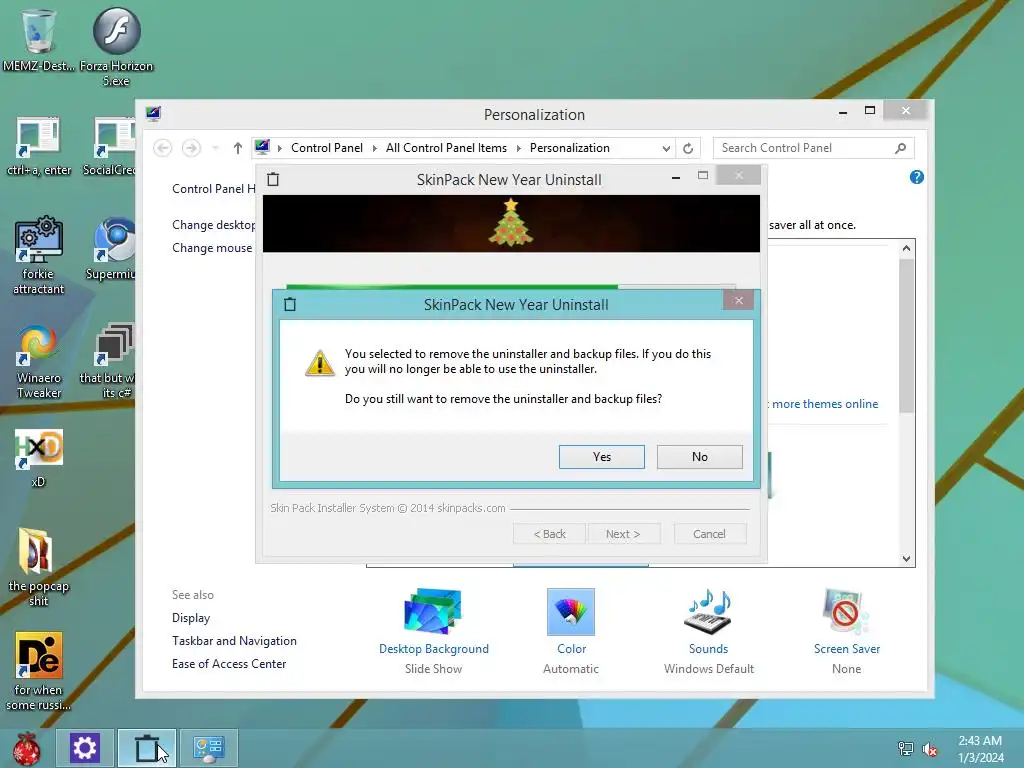The height and width of the screenshot is (768, 1024).
Task: Select the Forza Horizon 5.exe desktop icon
Action: (116, 47)
